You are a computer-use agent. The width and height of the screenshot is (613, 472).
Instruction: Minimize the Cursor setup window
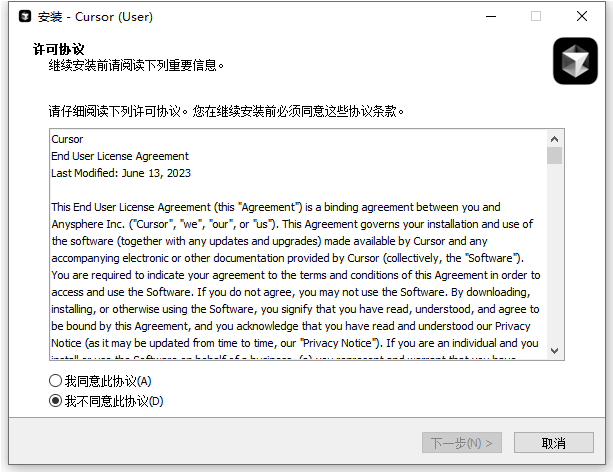click(x=491, y=16)
